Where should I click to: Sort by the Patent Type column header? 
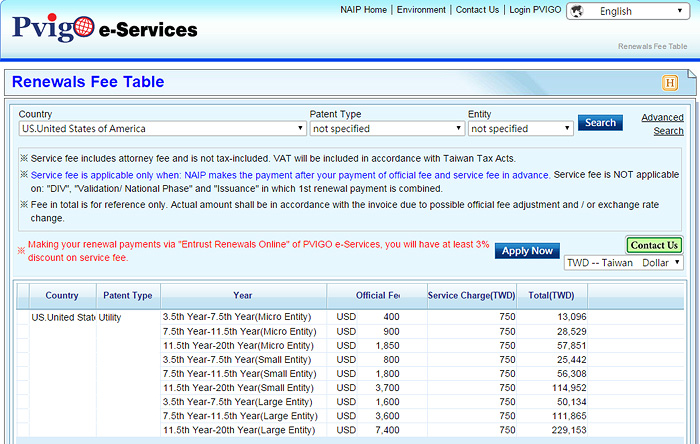coord(128,295)
